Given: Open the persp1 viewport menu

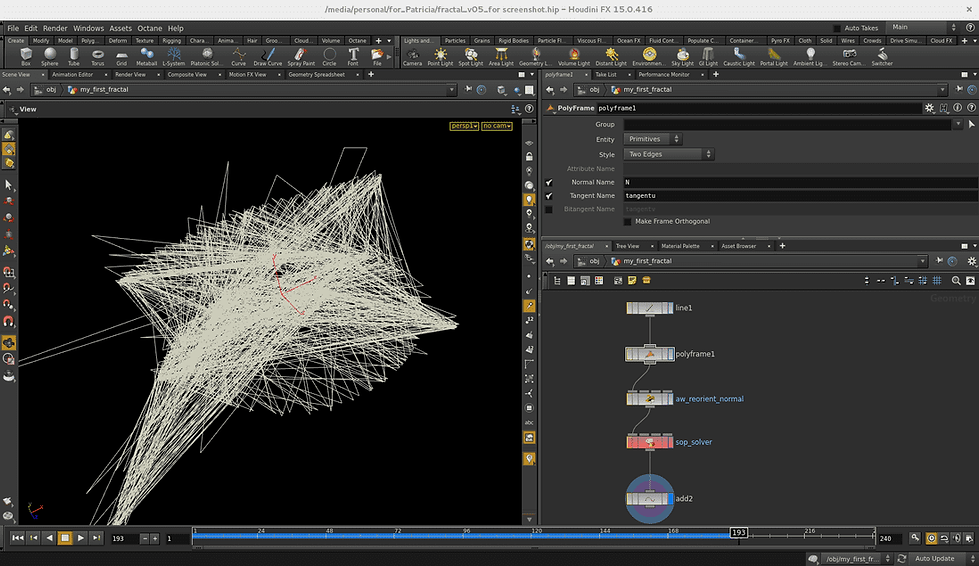Looking at the screenshot, I should [x=464, y=126].
